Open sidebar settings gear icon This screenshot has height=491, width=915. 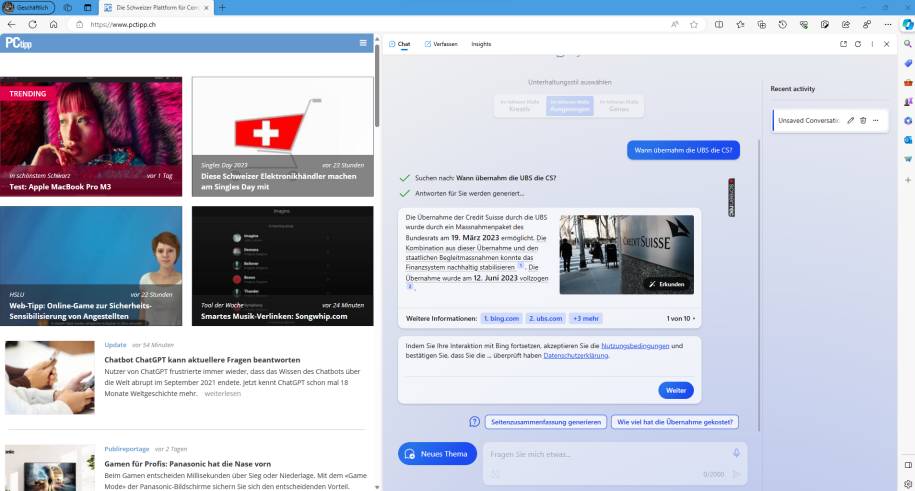pos(907,484)
